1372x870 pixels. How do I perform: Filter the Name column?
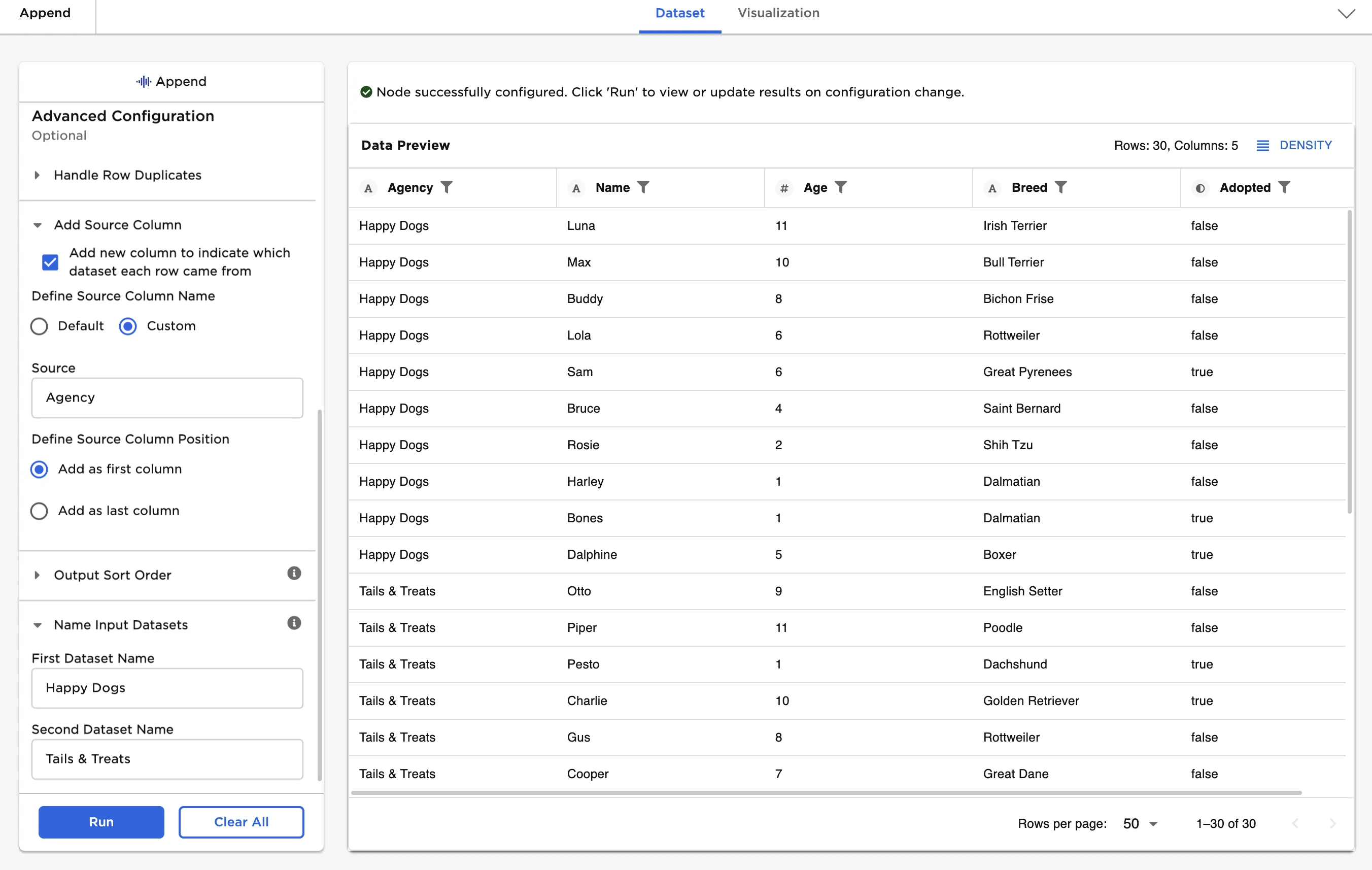tap(643, 188)
